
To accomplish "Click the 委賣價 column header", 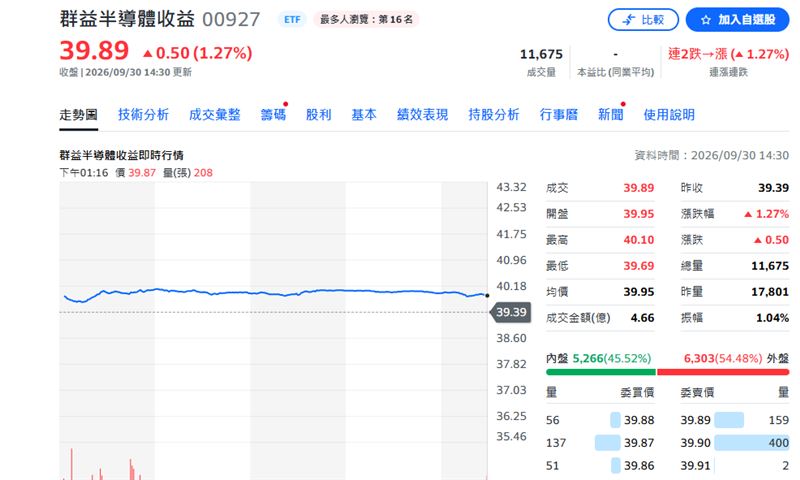I will click(697, 392).
